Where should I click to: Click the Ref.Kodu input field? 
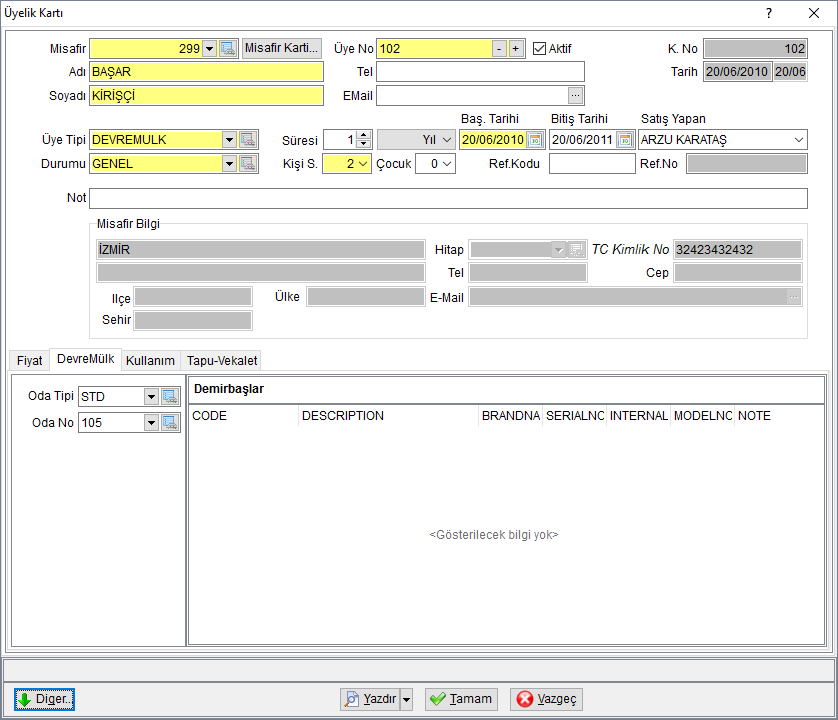(x=592, y=164)
